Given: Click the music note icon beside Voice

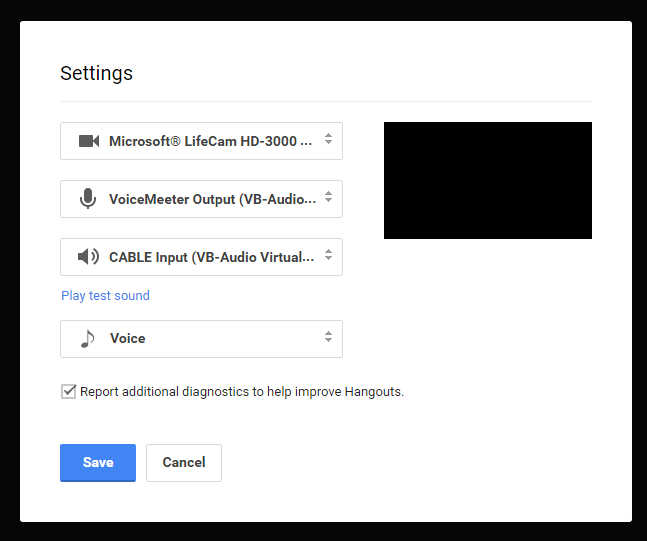Looking at the screenshot, I should coord(87,339).
